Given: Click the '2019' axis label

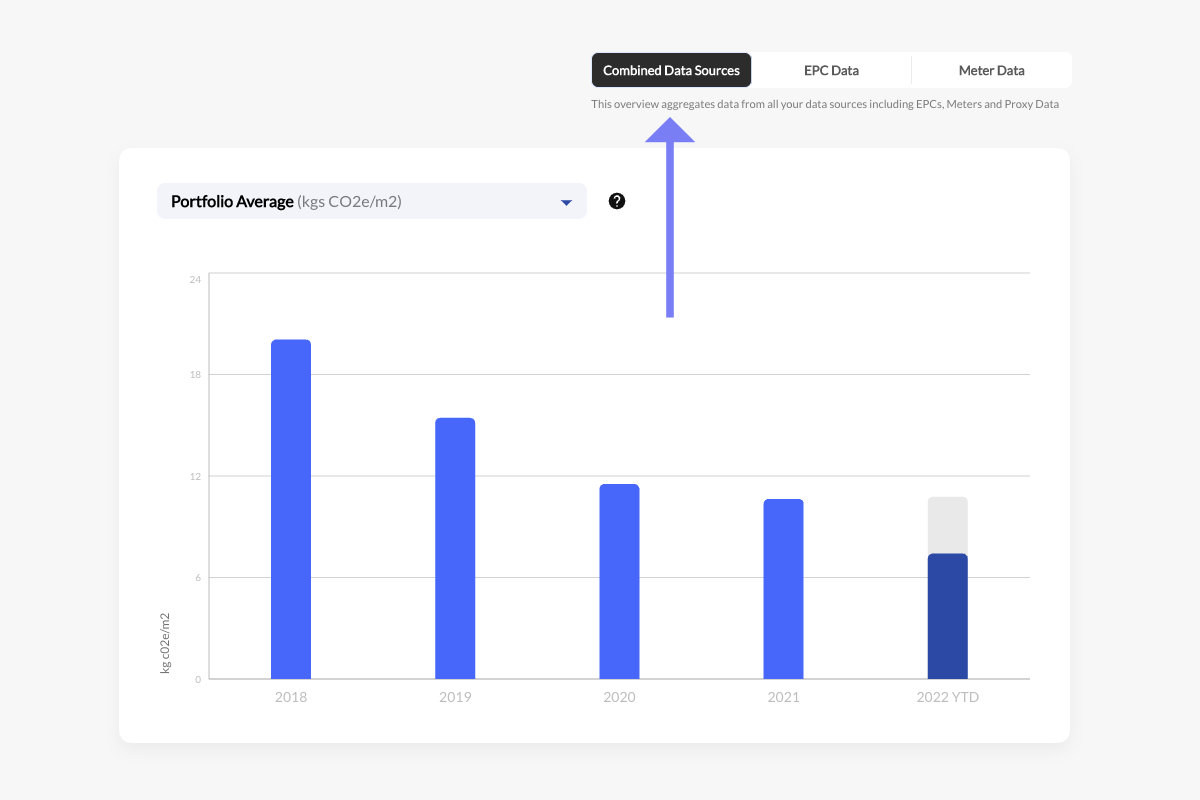Looking at the screenshot, I should coord(455,697).
